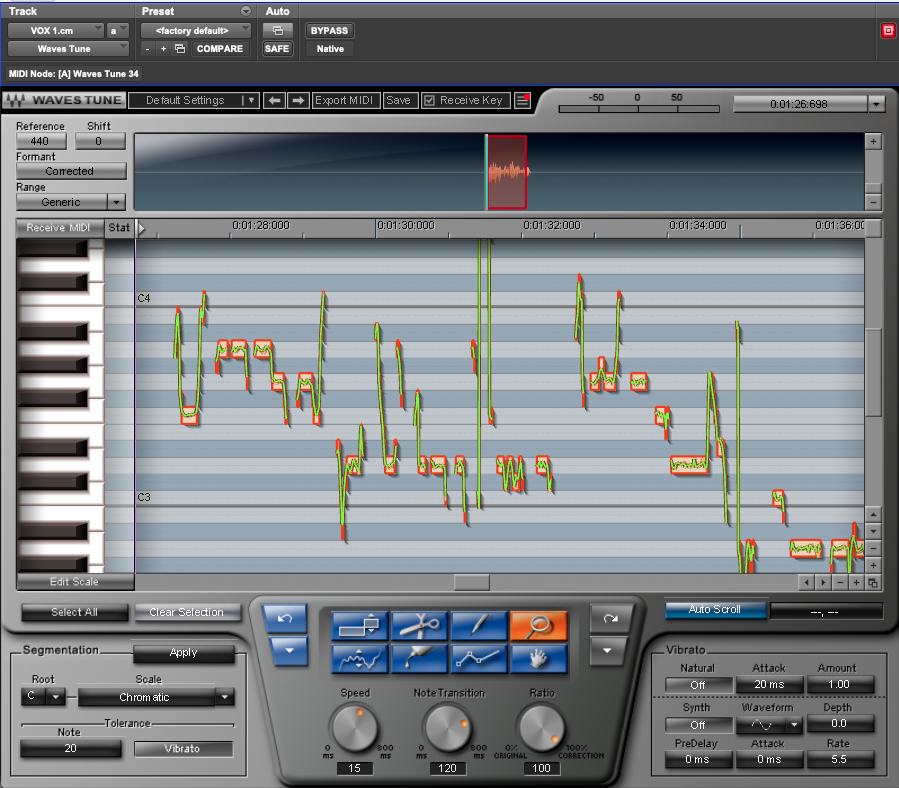The width and height of the screenshot is (899, 788).
Task: Open the redo history down arrow
Action: (607, 651)
